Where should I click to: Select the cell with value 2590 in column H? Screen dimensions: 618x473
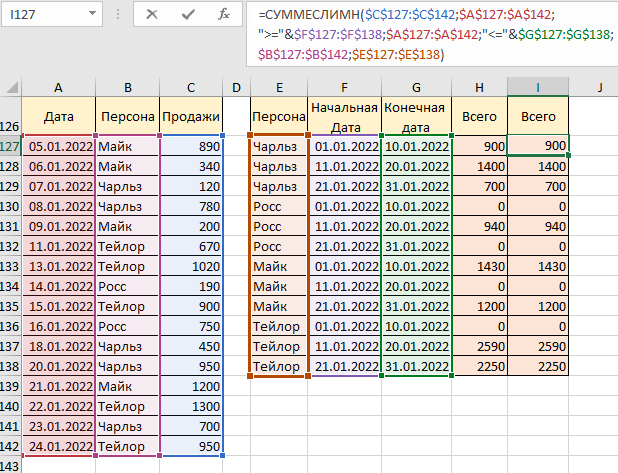(479, 345)
